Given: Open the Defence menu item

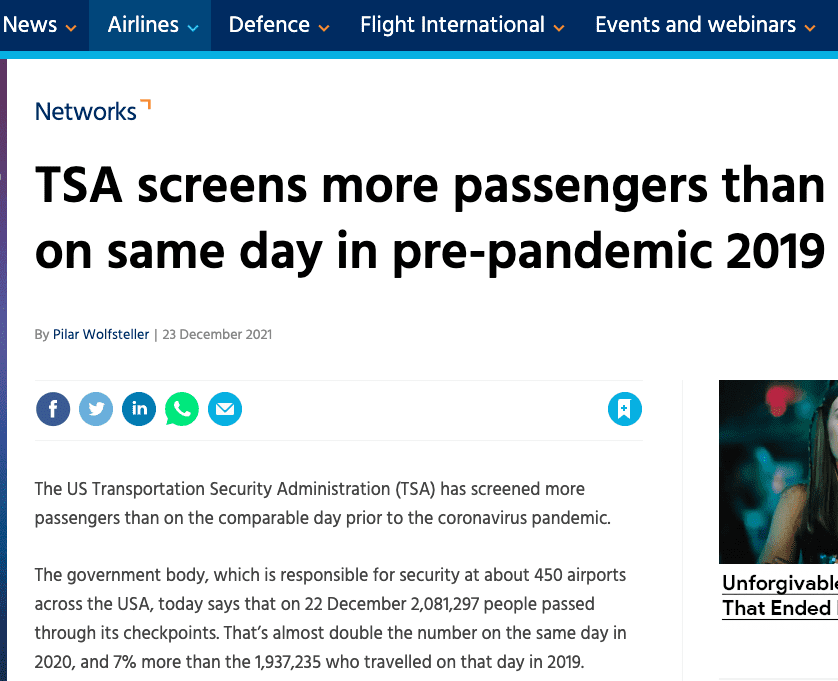Looking at the screenshot, I should pos(269,25).
